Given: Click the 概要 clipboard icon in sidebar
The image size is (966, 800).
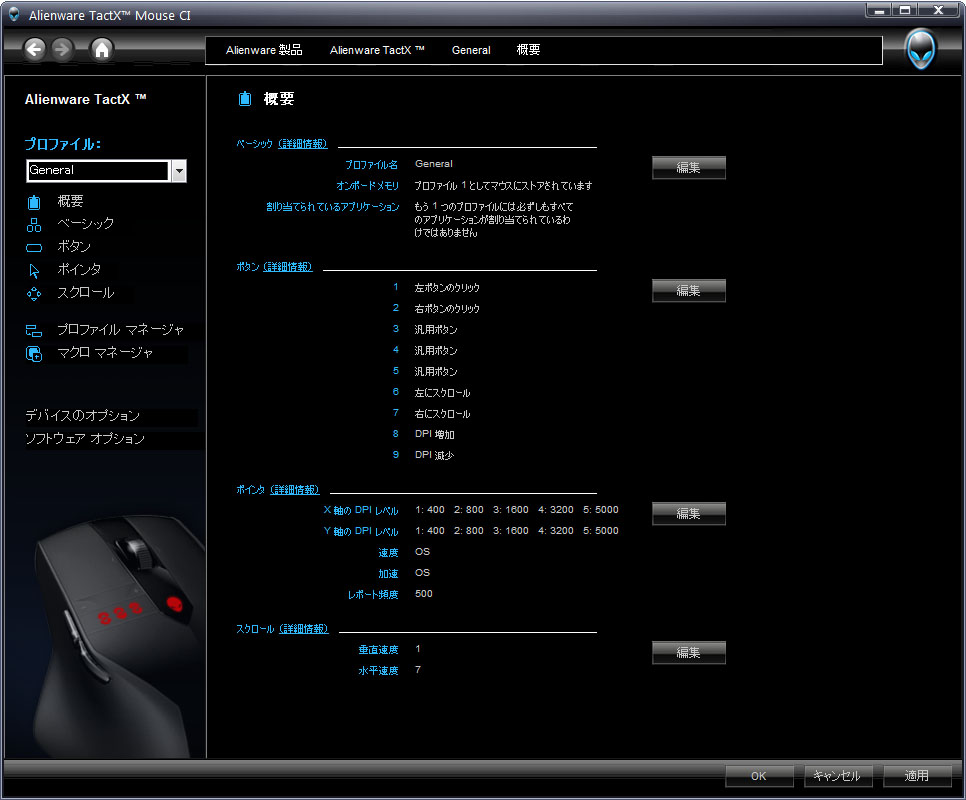Looking at the screenshot, I should (x=34, y=202).
